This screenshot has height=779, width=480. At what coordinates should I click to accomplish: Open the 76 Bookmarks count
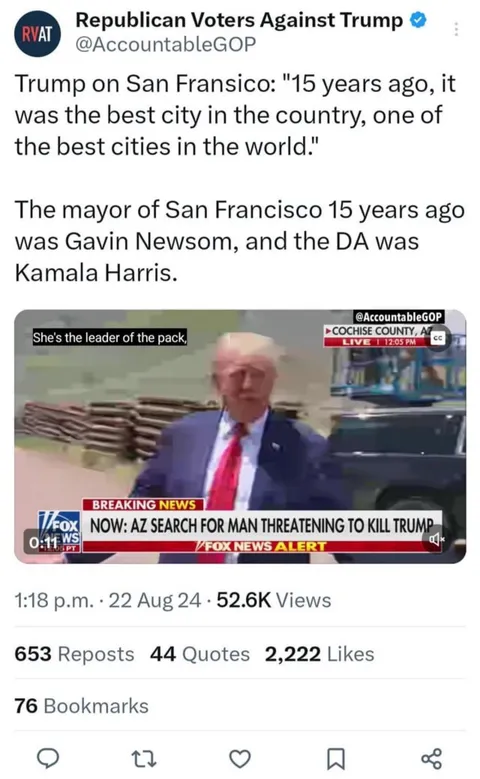tap(81, 706)
